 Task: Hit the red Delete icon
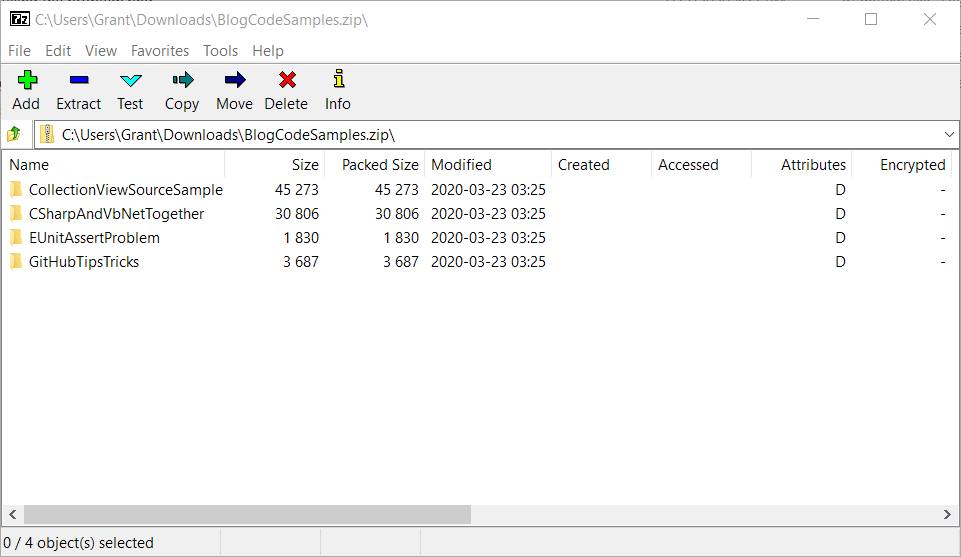(x=286, y=81)
